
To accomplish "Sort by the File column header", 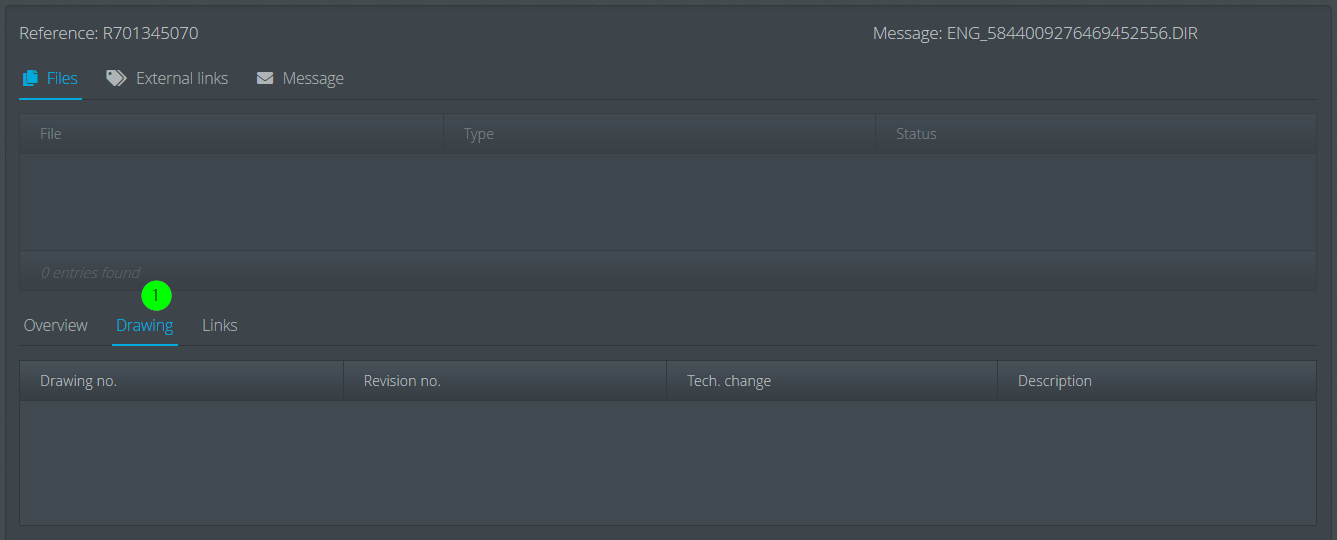I will [x=231, y=134].
